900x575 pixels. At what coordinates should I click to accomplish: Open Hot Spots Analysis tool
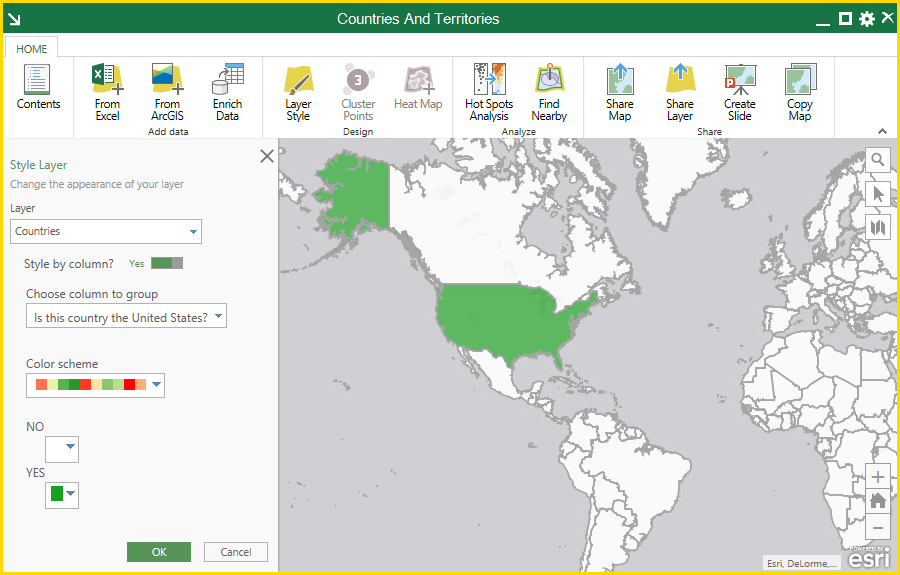click(x=489, y=79)
